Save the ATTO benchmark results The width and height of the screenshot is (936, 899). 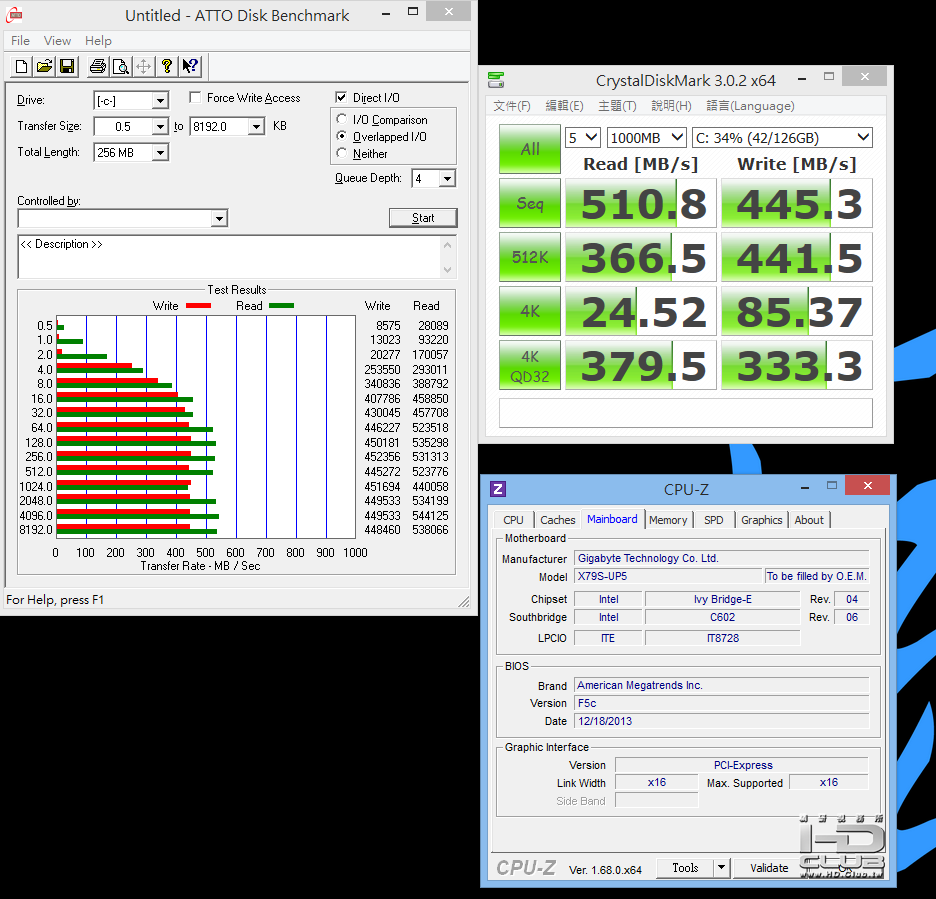click(67, 66)
